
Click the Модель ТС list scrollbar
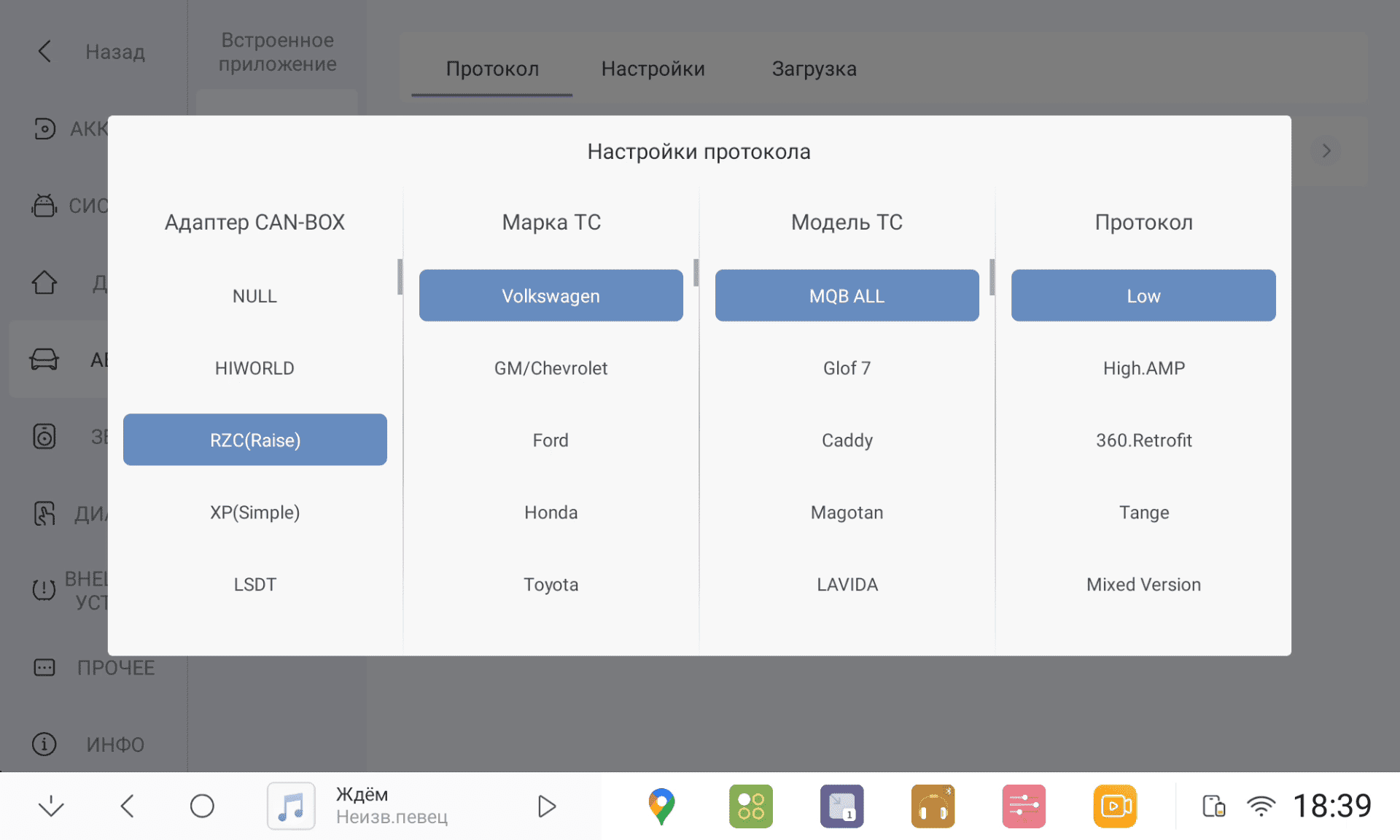coord(992,276)
